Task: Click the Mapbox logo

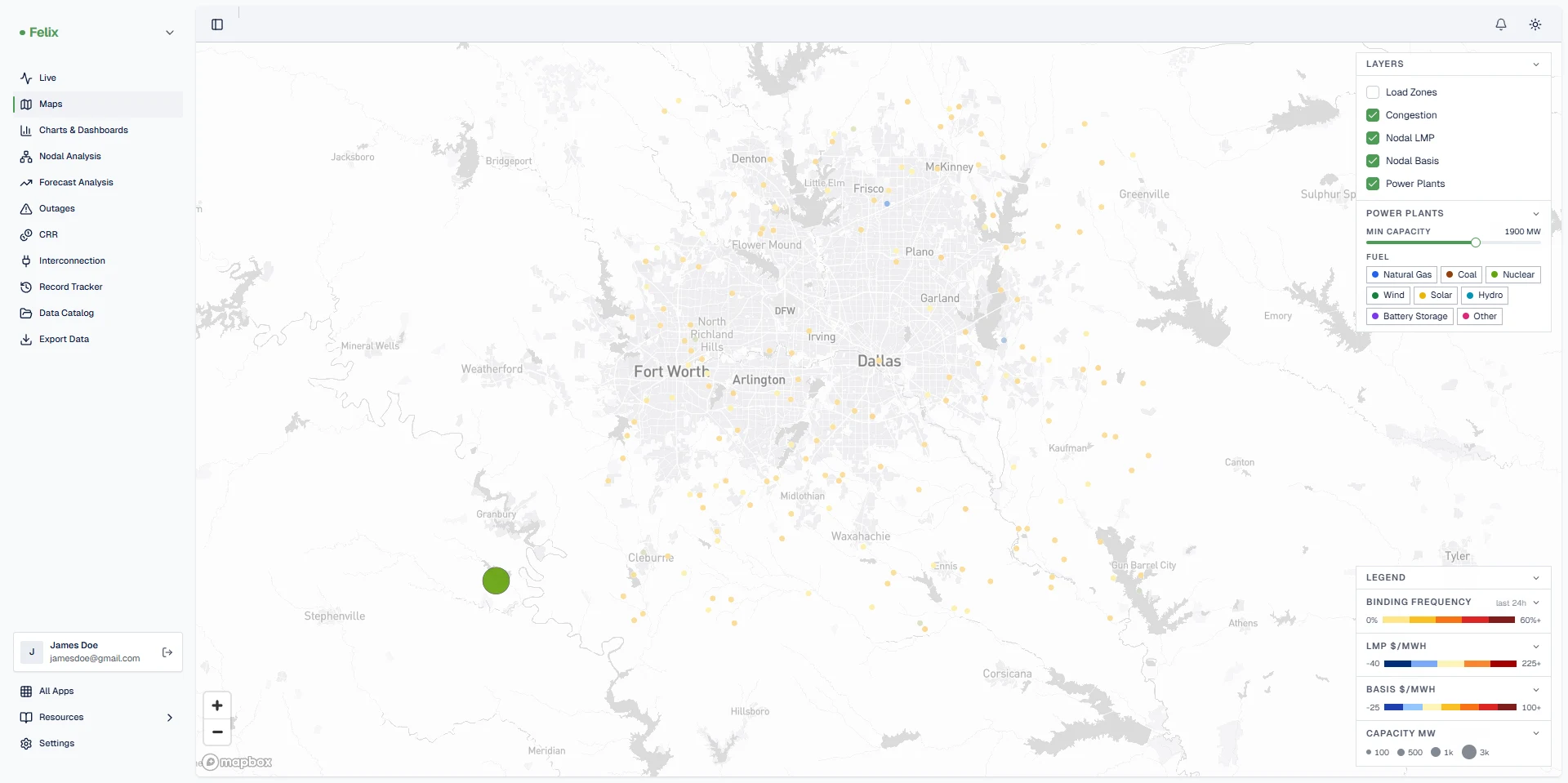Action: point(237,762)
